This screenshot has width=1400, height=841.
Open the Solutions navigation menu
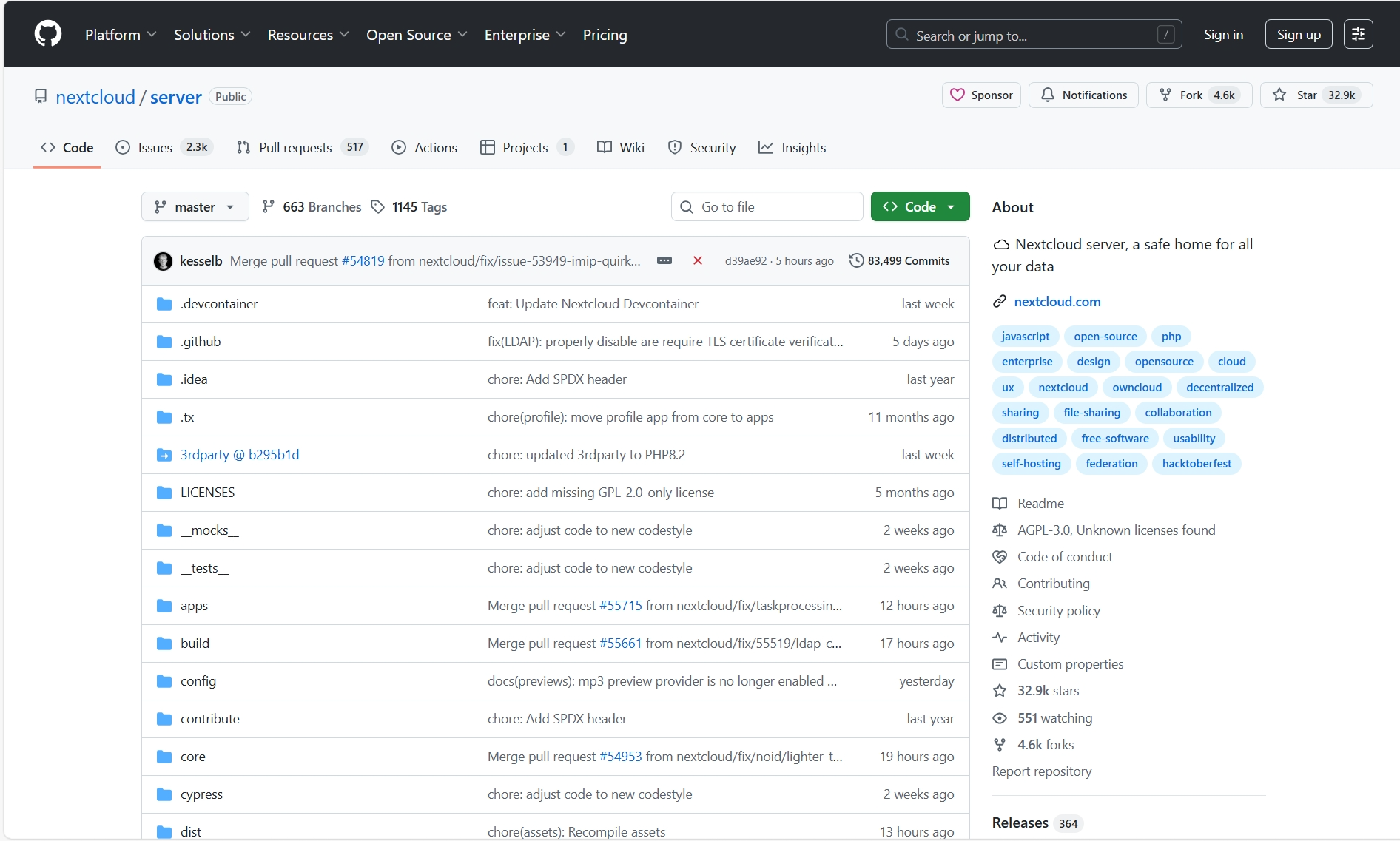click(x=212, y=35)
